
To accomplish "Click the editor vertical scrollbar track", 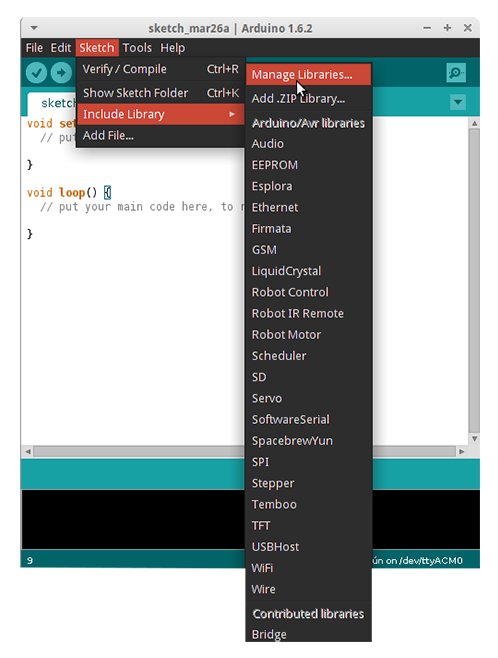I will [474, 281].
